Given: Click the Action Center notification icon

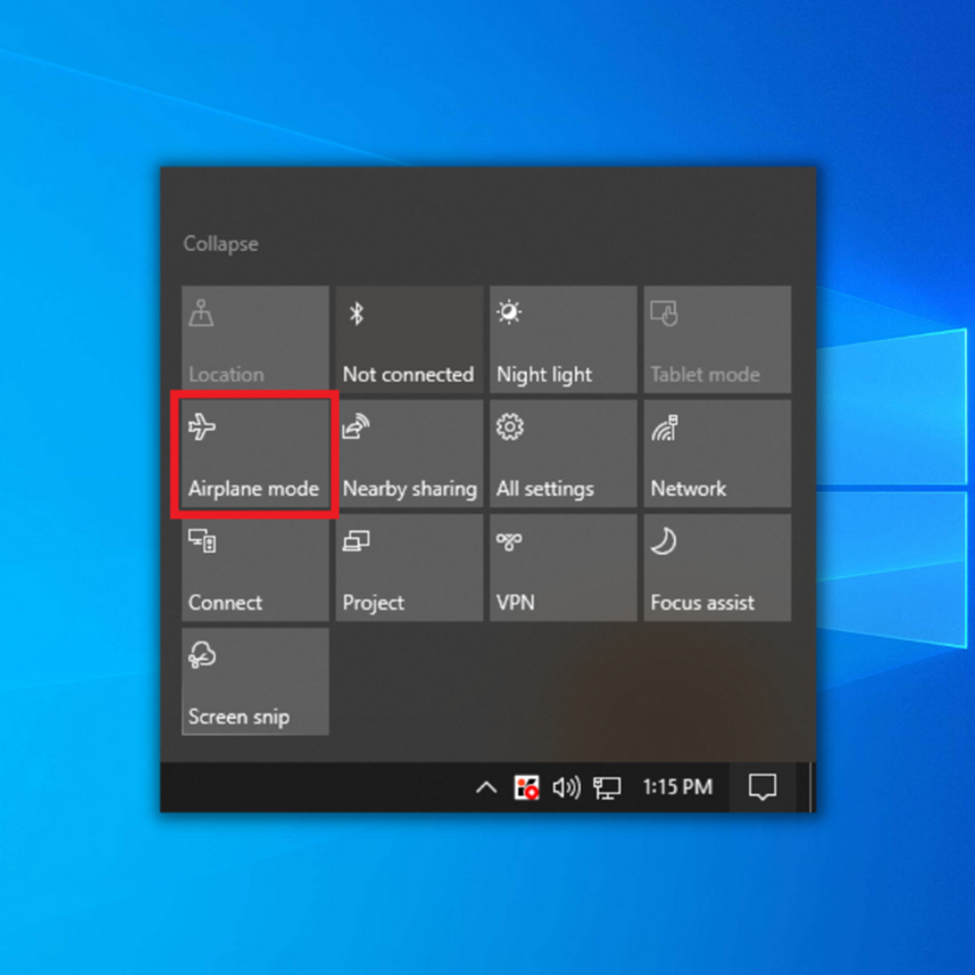Looking at the screenshot, I should coord(762,787).
